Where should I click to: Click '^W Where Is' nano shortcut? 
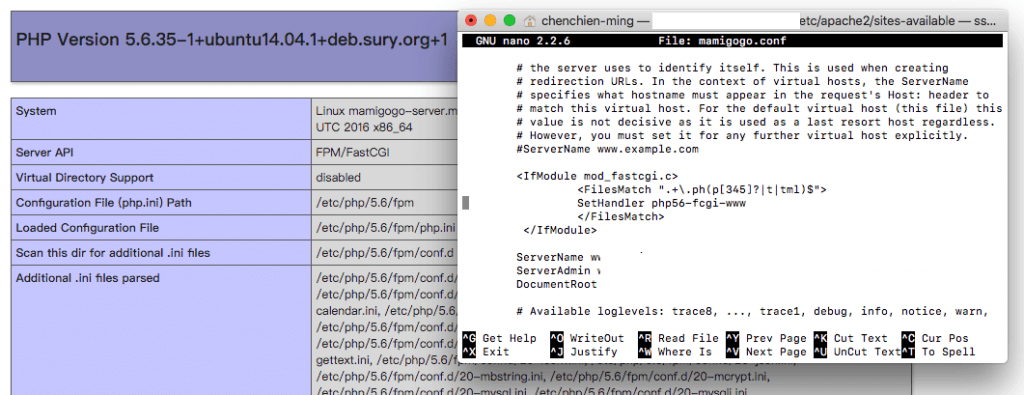tap(675, 352)
